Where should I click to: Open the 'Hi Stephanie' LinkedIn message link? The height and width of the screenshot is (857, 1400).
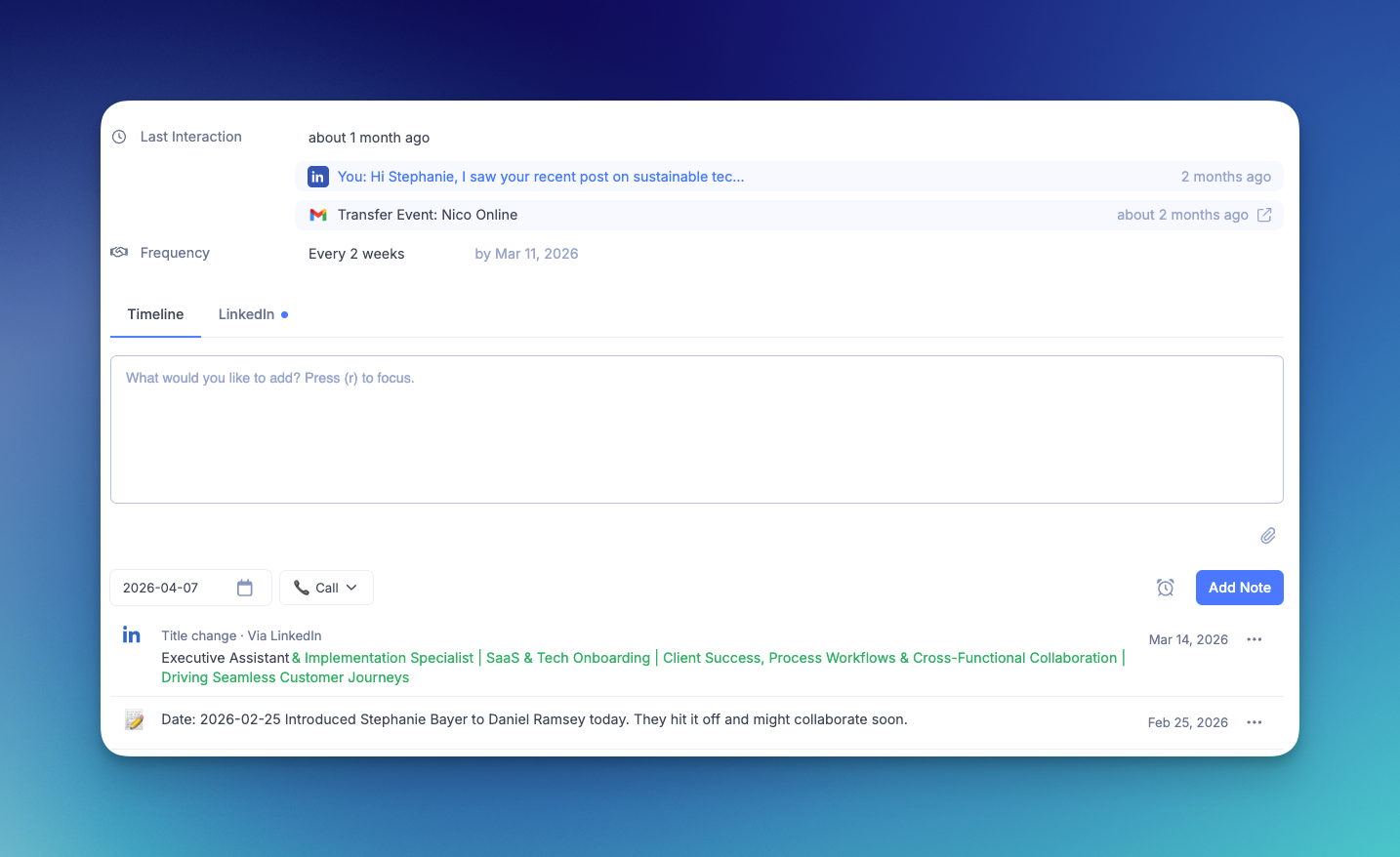click(541, 177)
